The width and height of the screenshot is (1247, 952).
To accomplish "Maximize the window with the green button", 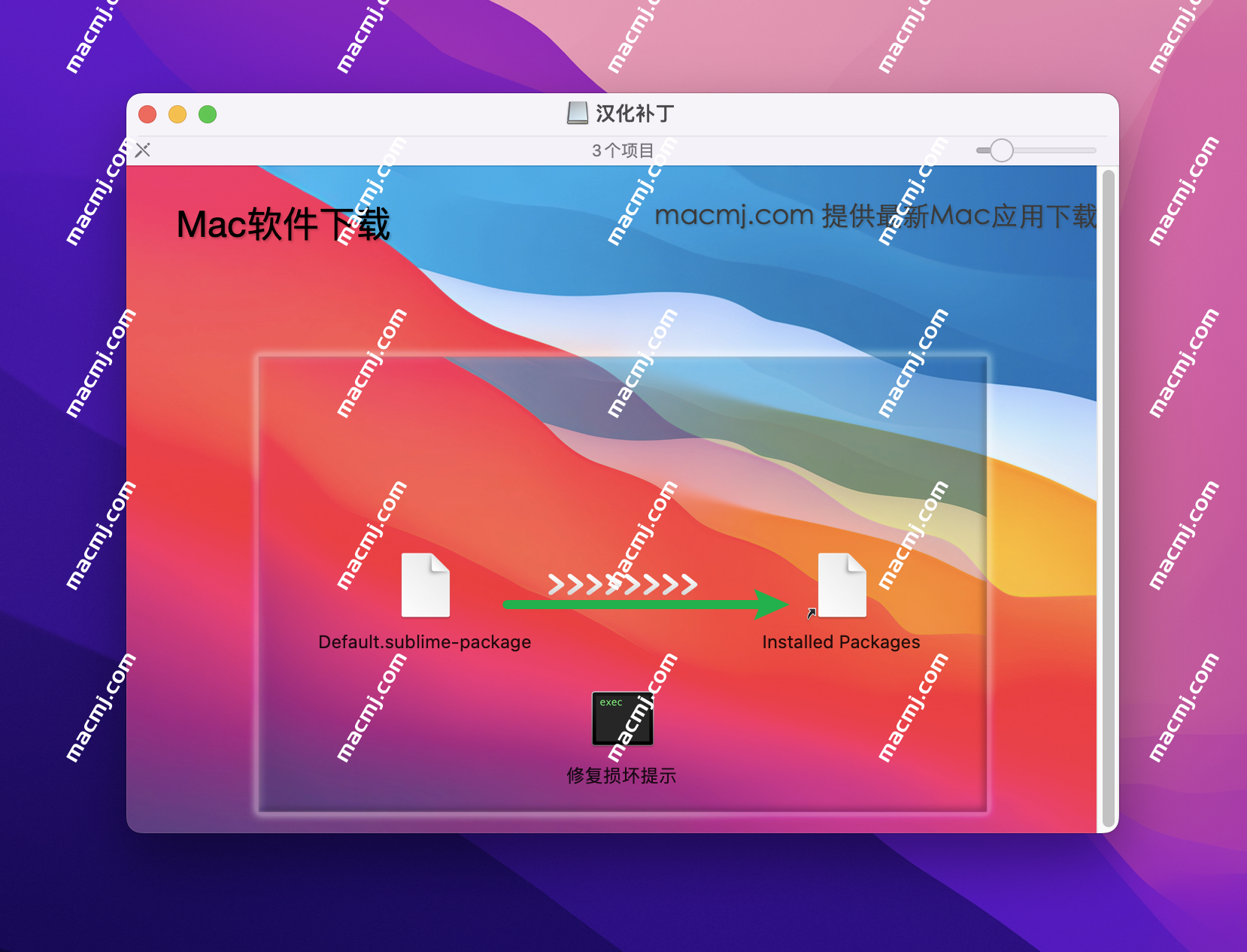I will coord(208,114).
